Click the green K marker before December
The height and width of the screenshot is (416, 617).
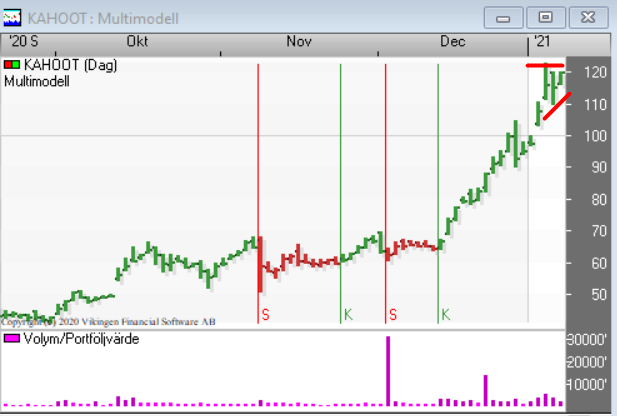click(445, 314)
